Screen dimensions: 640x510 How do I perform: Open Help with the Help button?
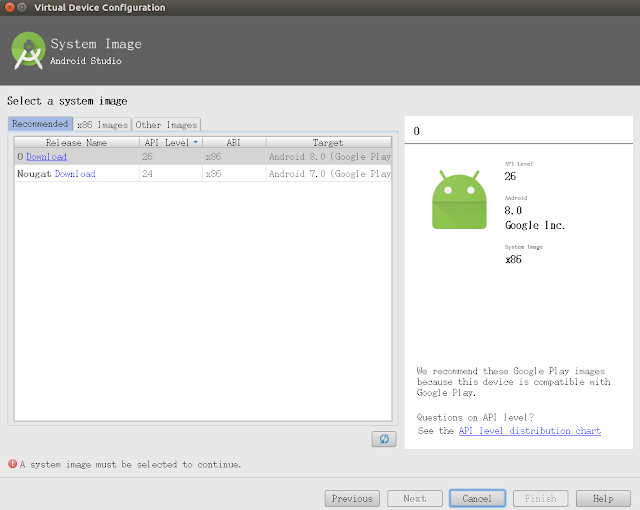point(603,499)
